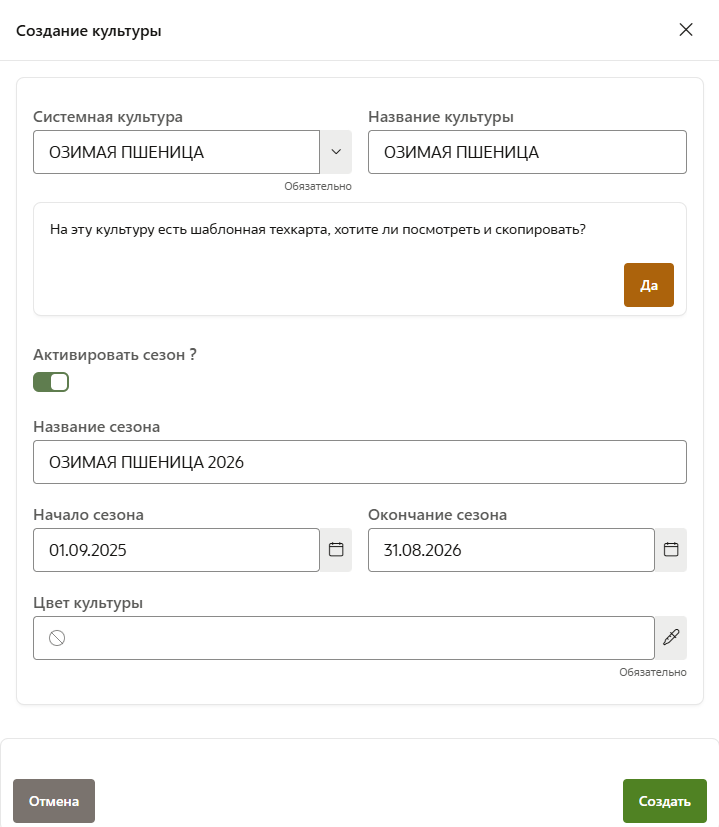Expand the Системная культура dropdown arrow
The image size is (719, 827).
pos(335,152)
